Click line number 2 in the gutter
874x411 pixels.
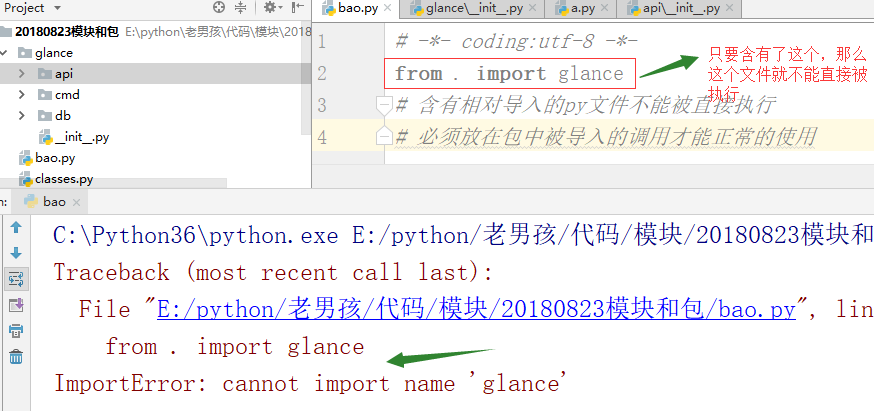click(x=322, y=74)
